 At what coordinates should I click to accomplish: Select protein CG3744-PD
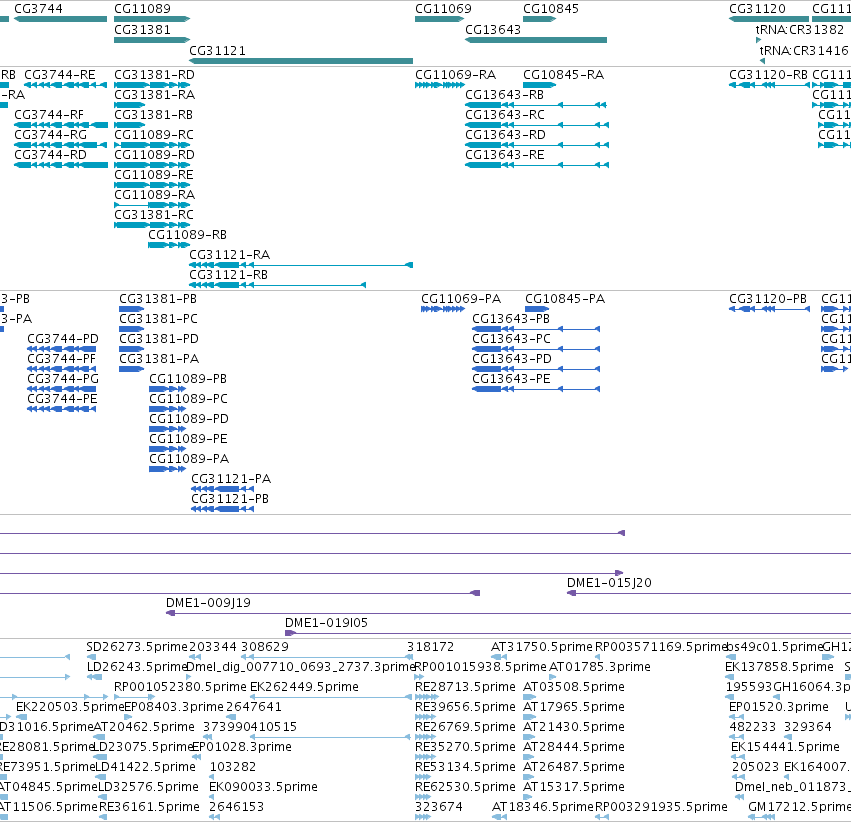click(x=61, y=349)
